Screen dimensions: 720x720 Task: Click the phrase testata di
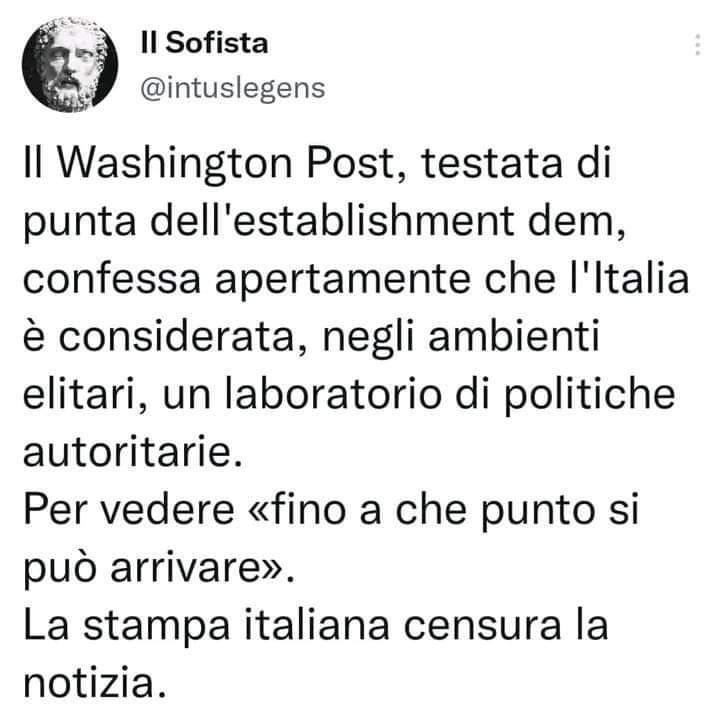click(516, 163)
